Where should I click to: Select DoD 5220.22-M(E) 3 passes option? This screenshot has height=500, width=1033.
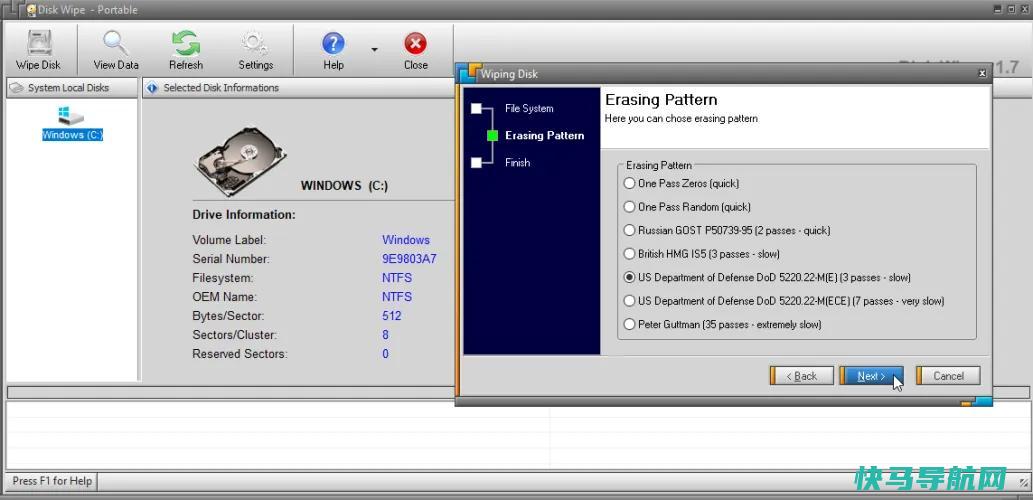pyautogui.click(x=767, y=277)
